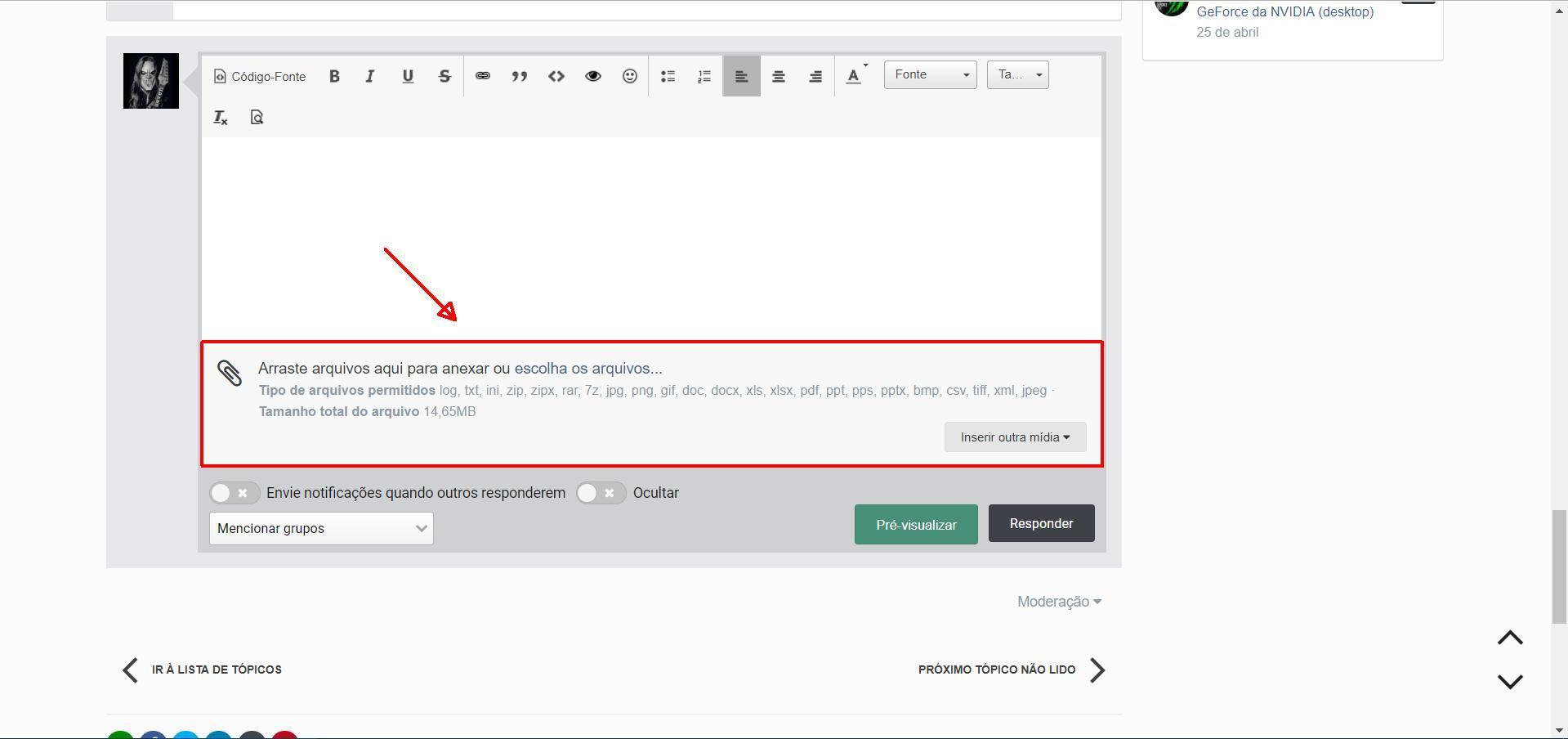
Task: Open the text color picker
Action: point(856,76)
